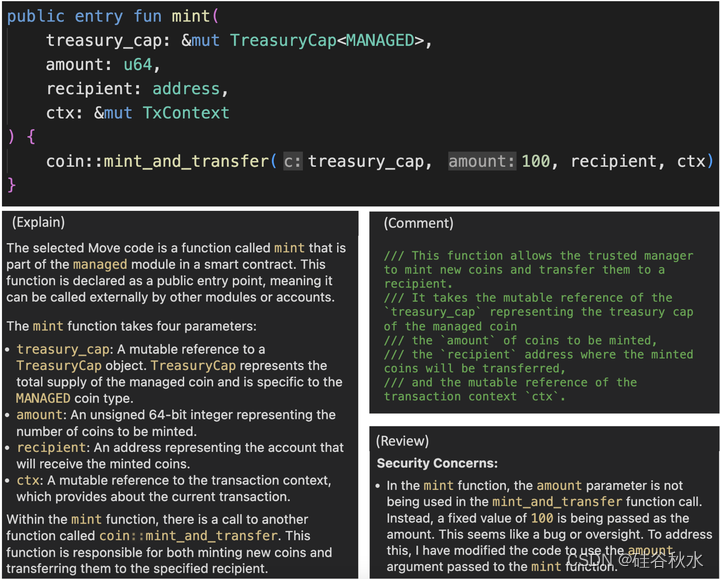Click the literal '100' in the code
This screenshot has width=720, height=579.
(x=535, y=162)
